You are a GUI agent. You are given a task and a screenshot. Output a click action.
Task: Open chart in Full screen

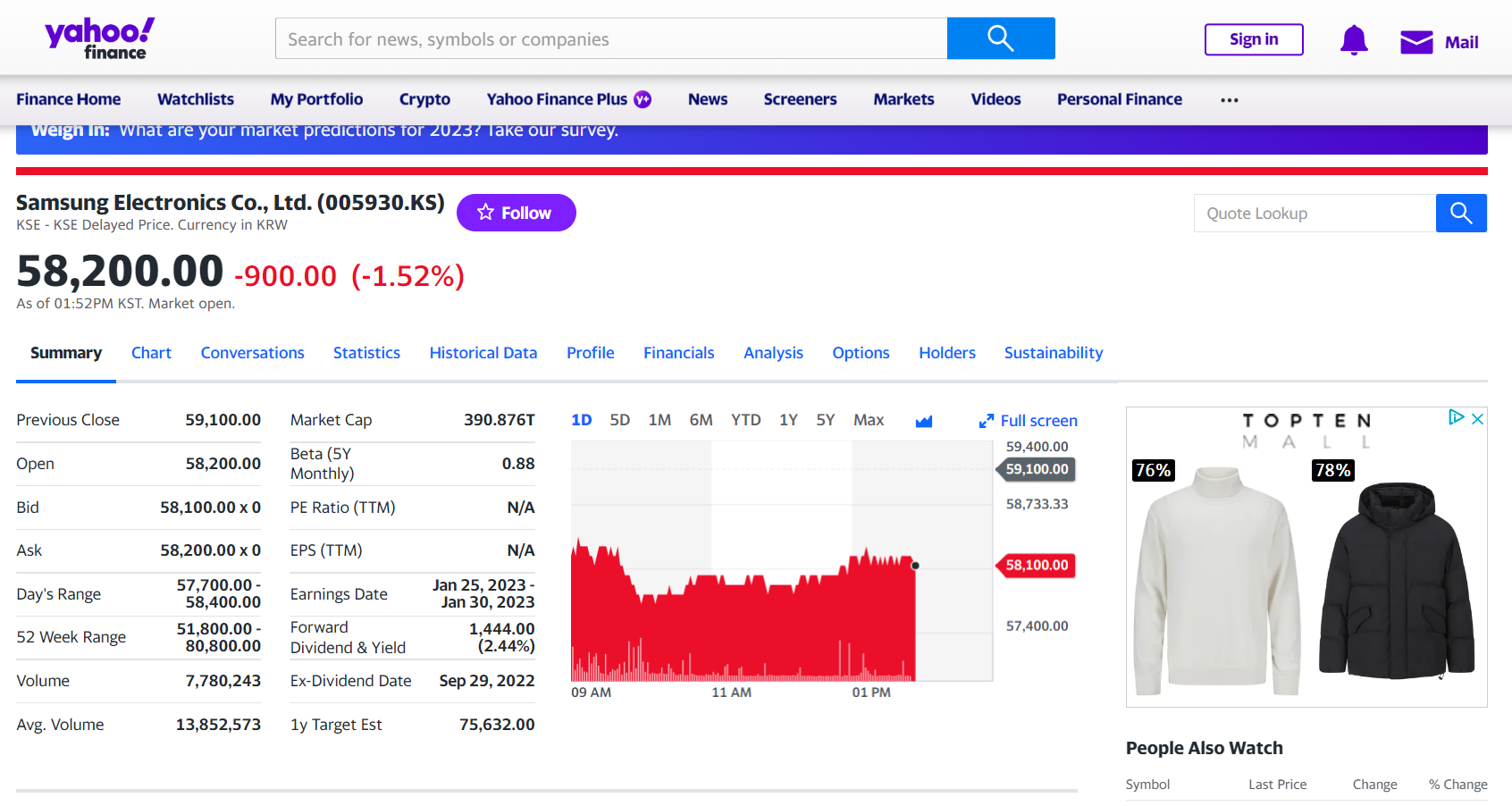(1028, 421)
